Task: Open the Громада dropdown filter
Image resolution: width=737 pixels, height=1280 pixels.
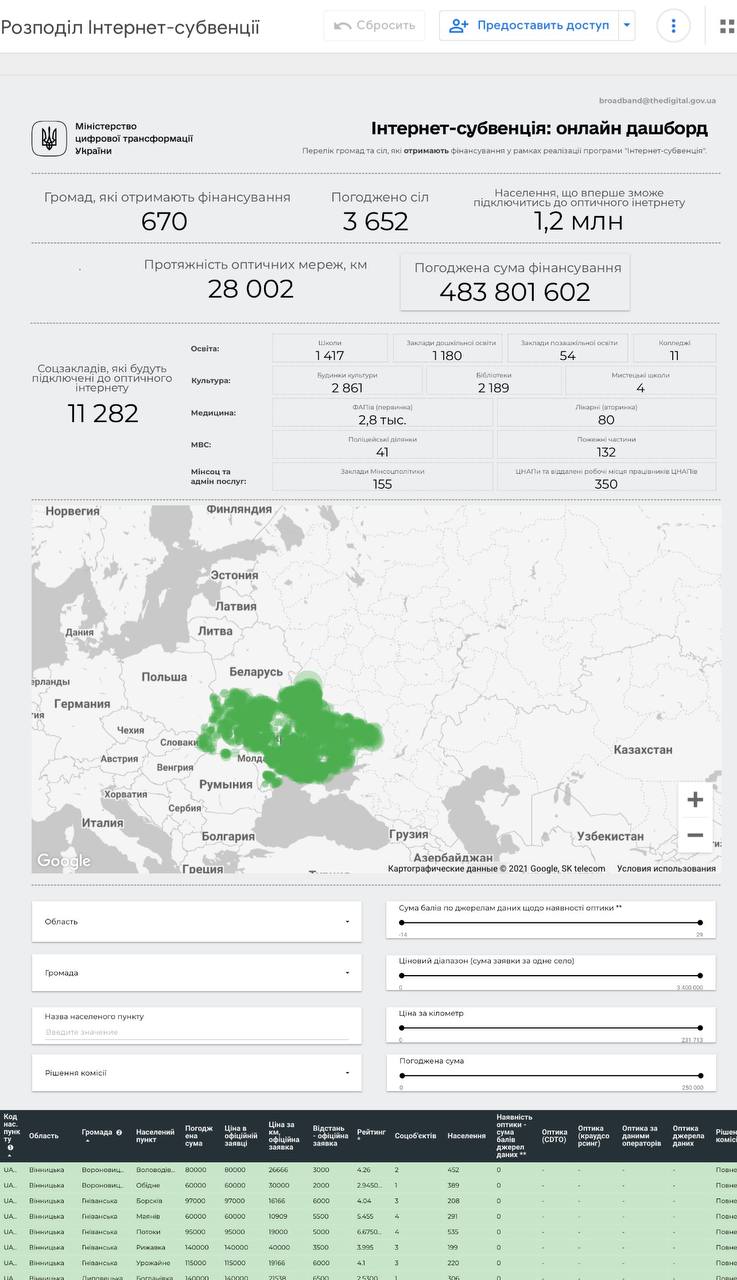Action: pos(197,972)
